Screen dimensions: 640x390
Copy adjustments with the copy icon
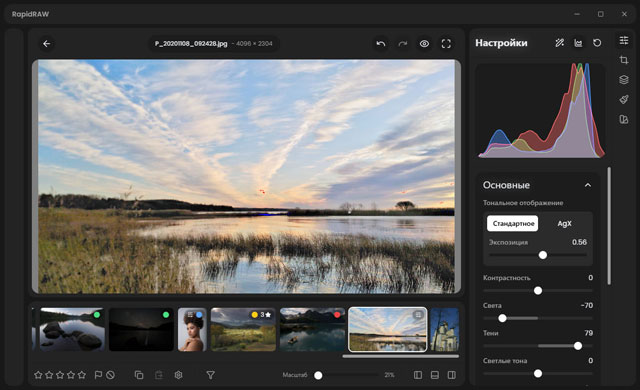(x=139, y=375)
